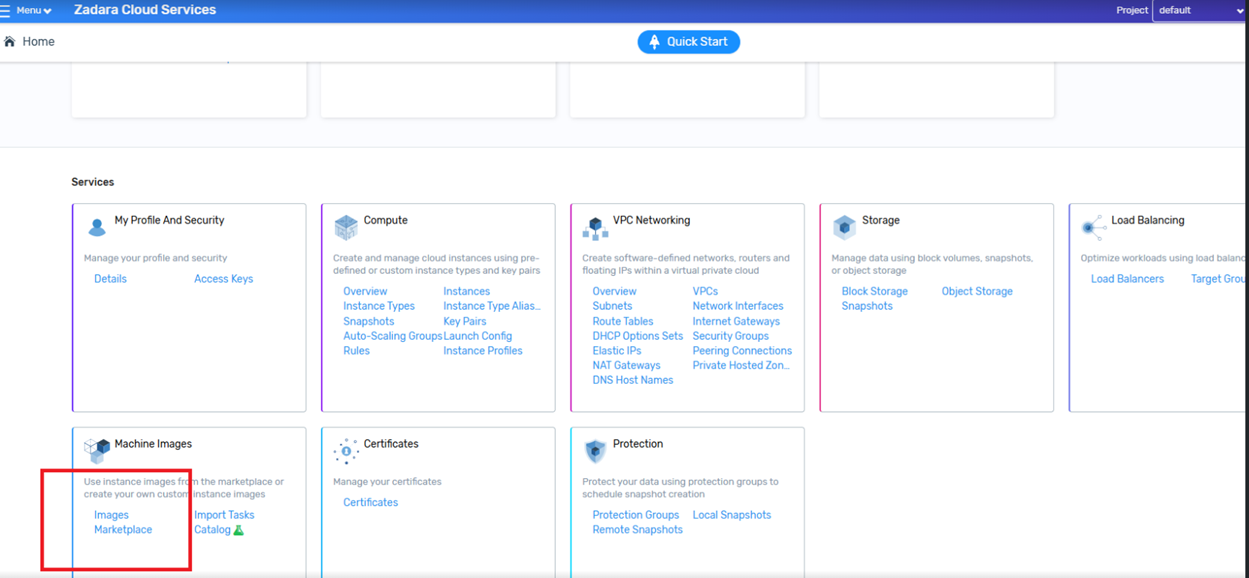Click the Compute cube icon
The image size is (1249, 578).
(x=346, y=227)
